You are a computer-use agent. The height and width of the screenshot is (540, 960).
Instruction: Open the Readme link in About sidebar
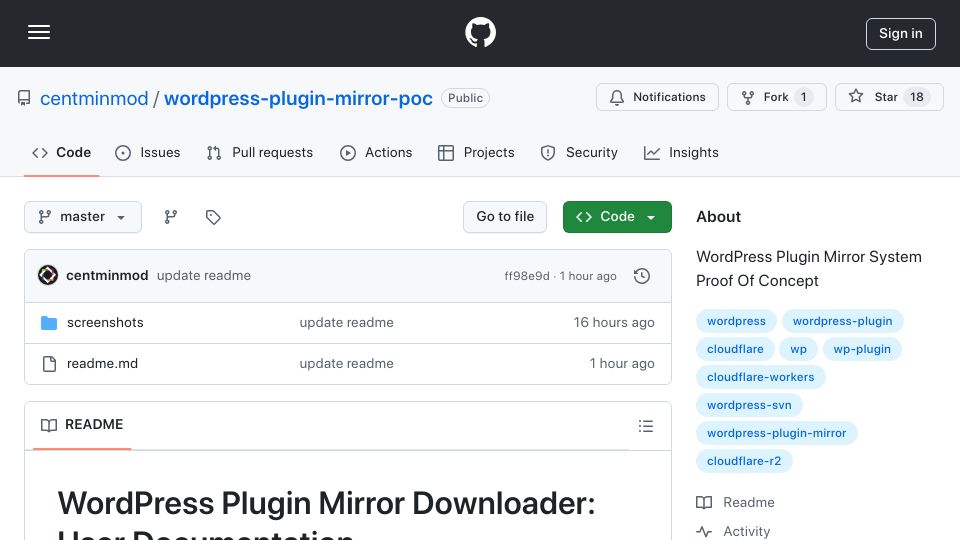click(735, 503)
